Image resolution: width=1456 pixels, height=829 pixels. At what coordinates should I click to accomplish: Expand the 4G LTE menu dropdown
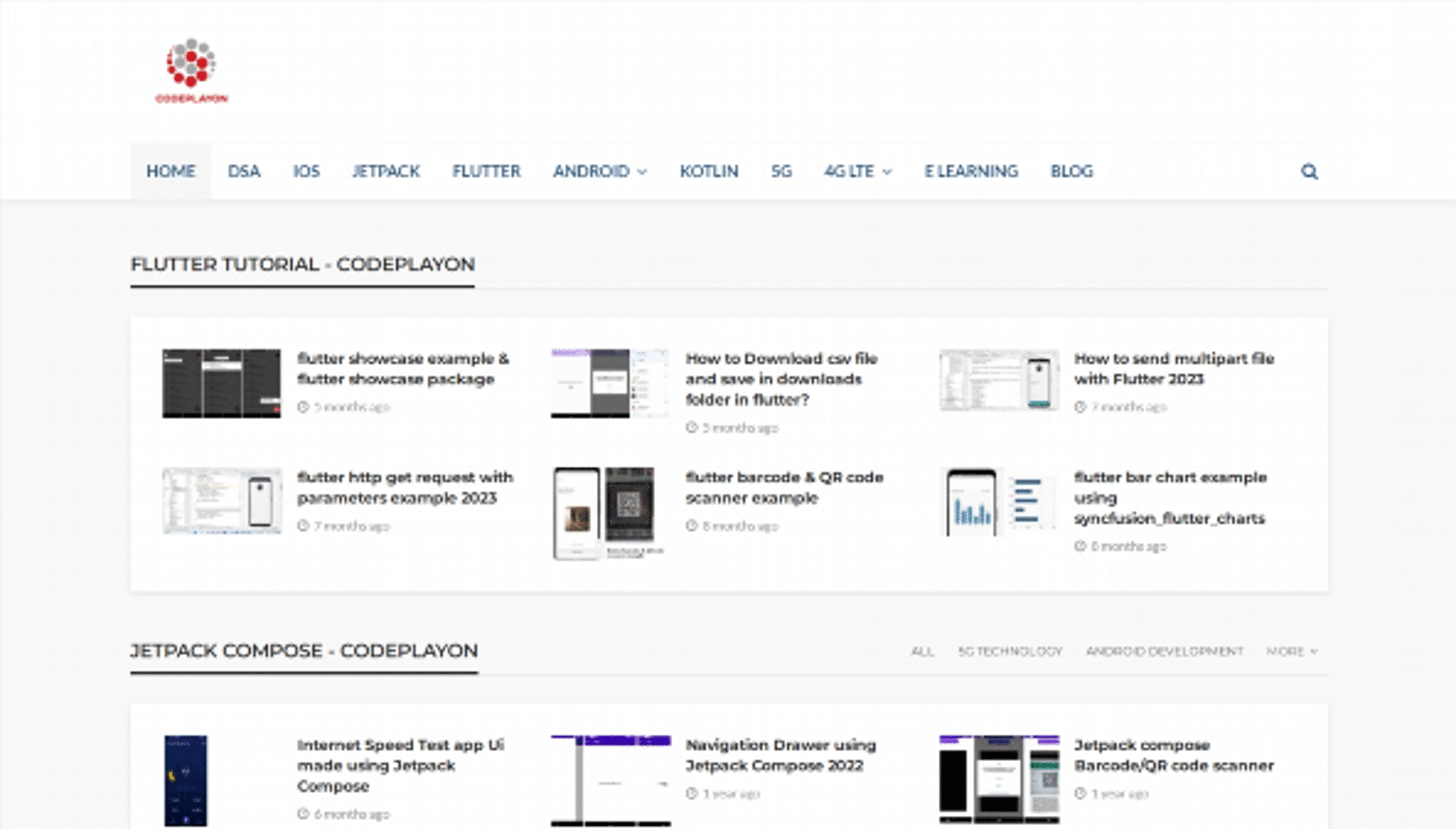(x=857, y=171)
